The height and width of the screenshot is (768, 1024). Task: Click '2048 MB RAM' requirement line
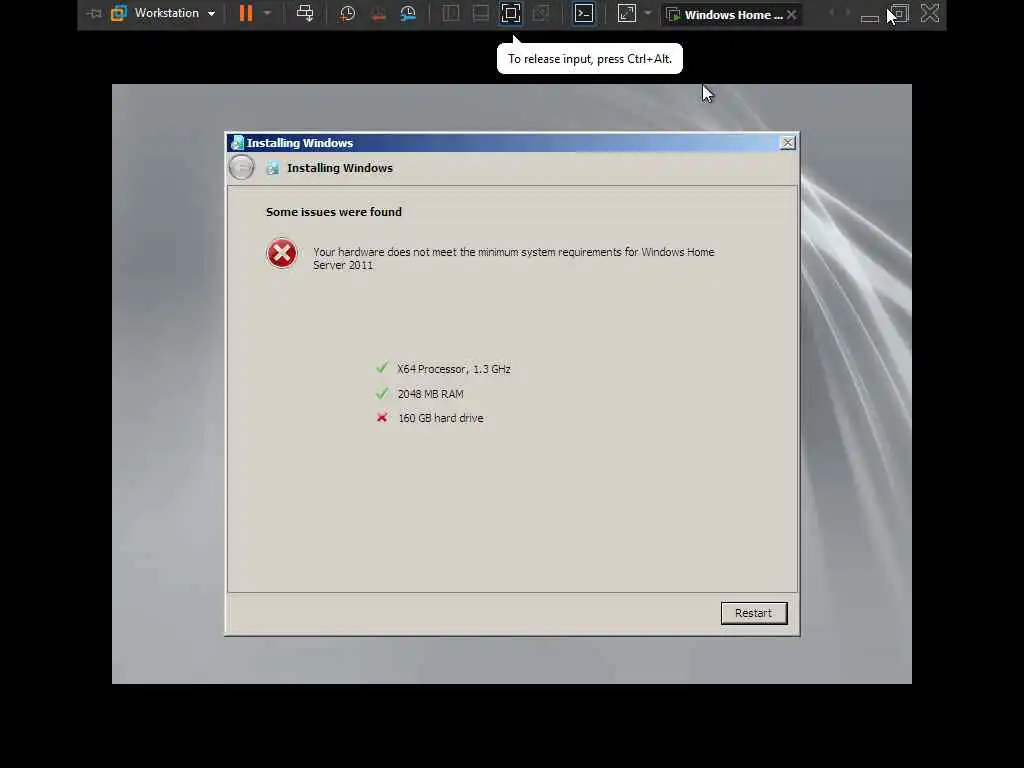(x=430, y=394)
